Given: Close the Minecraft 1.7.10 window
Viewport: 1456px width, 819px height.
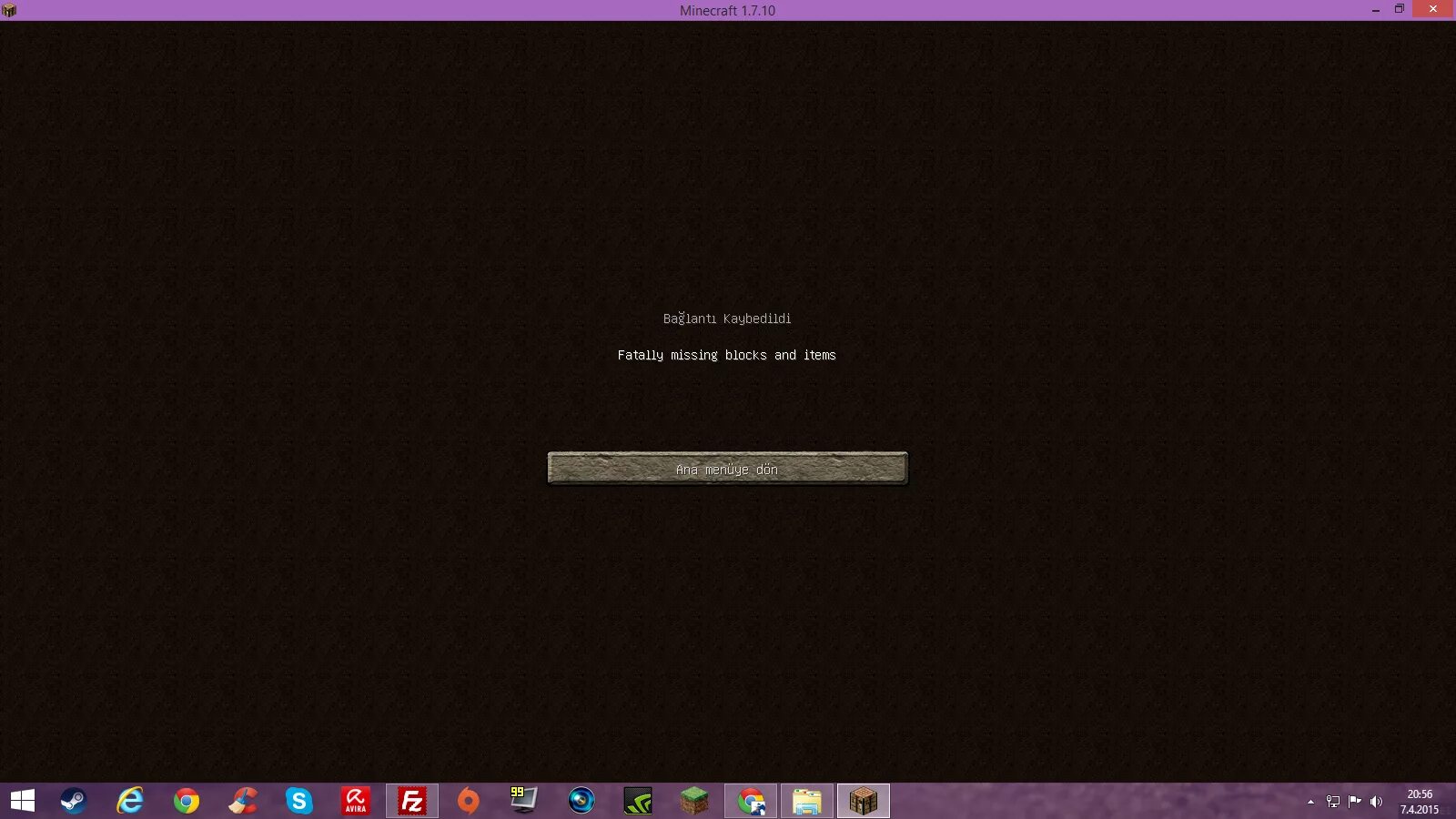Looking at the screenshot, I should point(1433,9).
